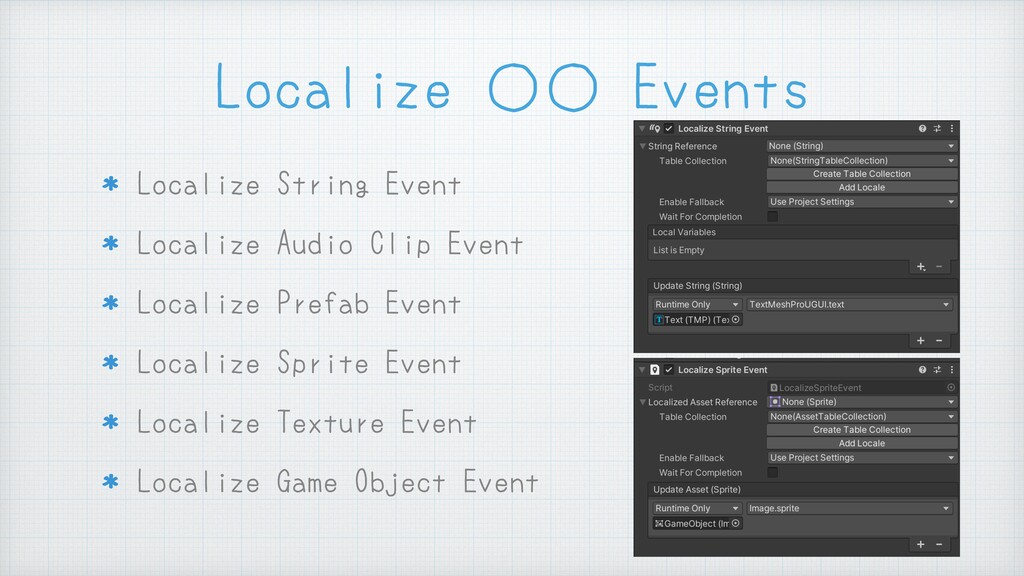Open the None(StringTableCollection) dropdown
1024x576 pixels.
861,160
